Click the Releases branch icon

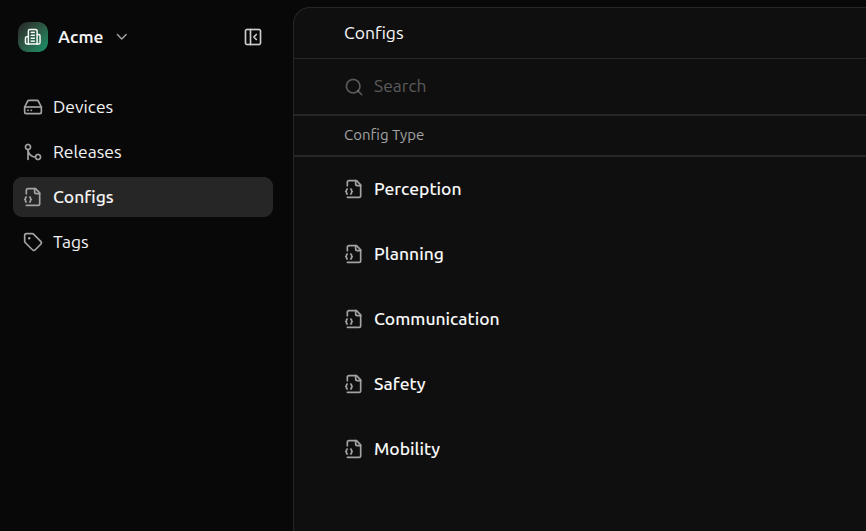[x=33, y=152]
